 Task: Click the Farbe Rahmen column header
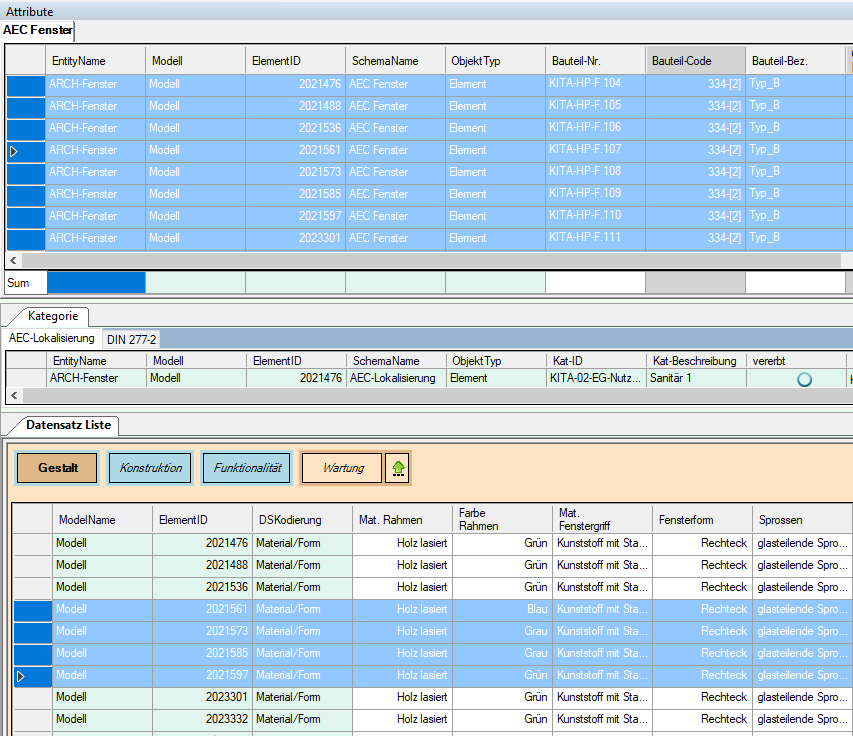tap(502, 519)
